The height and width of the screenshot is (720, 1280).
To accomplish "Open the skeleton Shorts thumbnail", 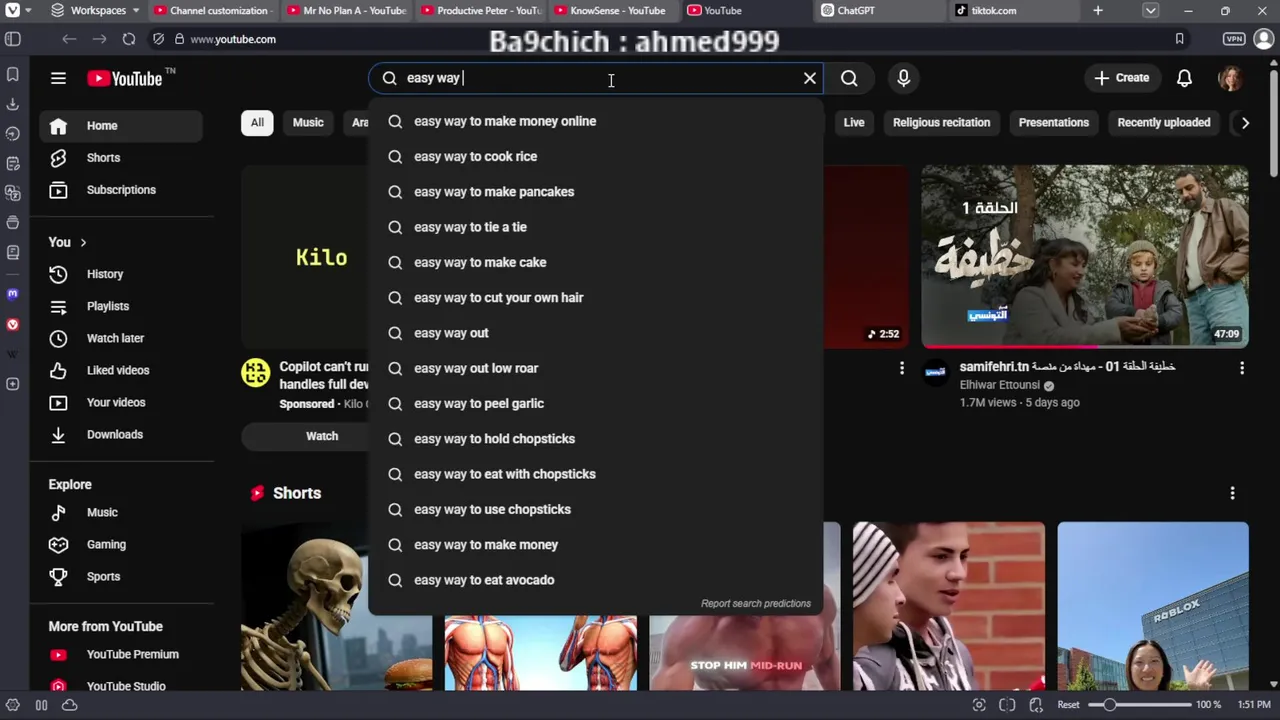I will [336, 606].
